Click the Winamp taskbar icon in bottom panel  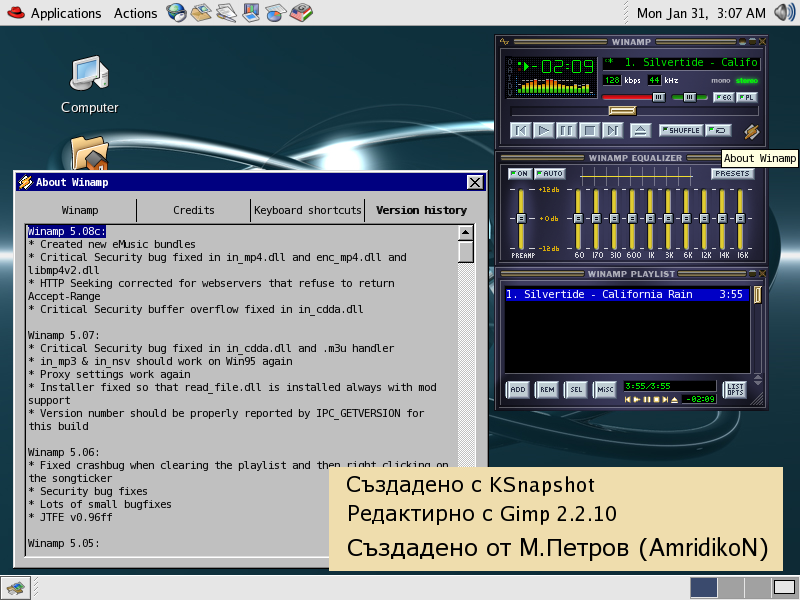point(15,588)
